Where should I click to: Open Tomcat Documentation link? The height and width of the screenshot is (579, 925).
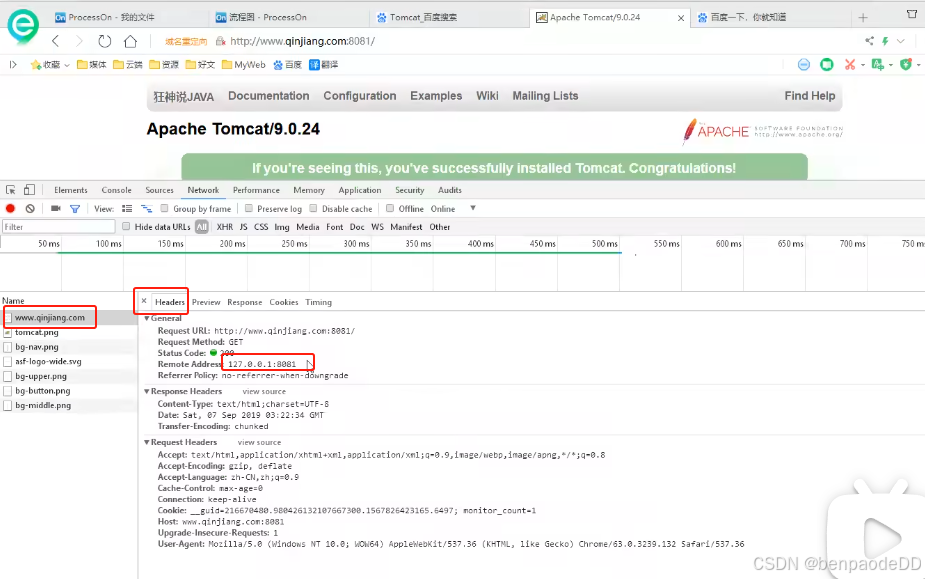tap(268, 96)
